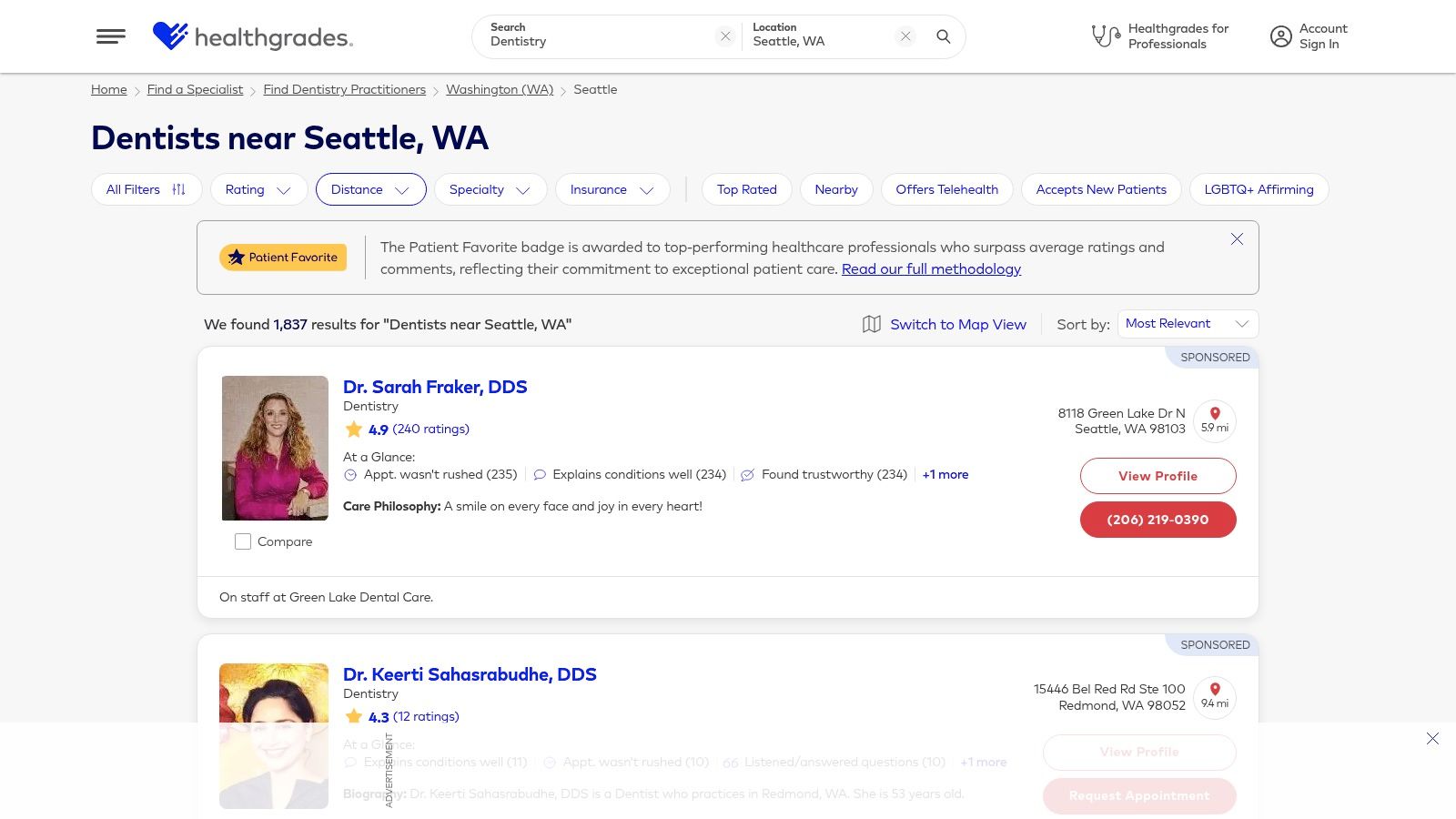Image resolution: width=1456 pixels, height=819 pixels.
Task: Open the Washington (WA) breadcrumb page
Action: (500, 89)
